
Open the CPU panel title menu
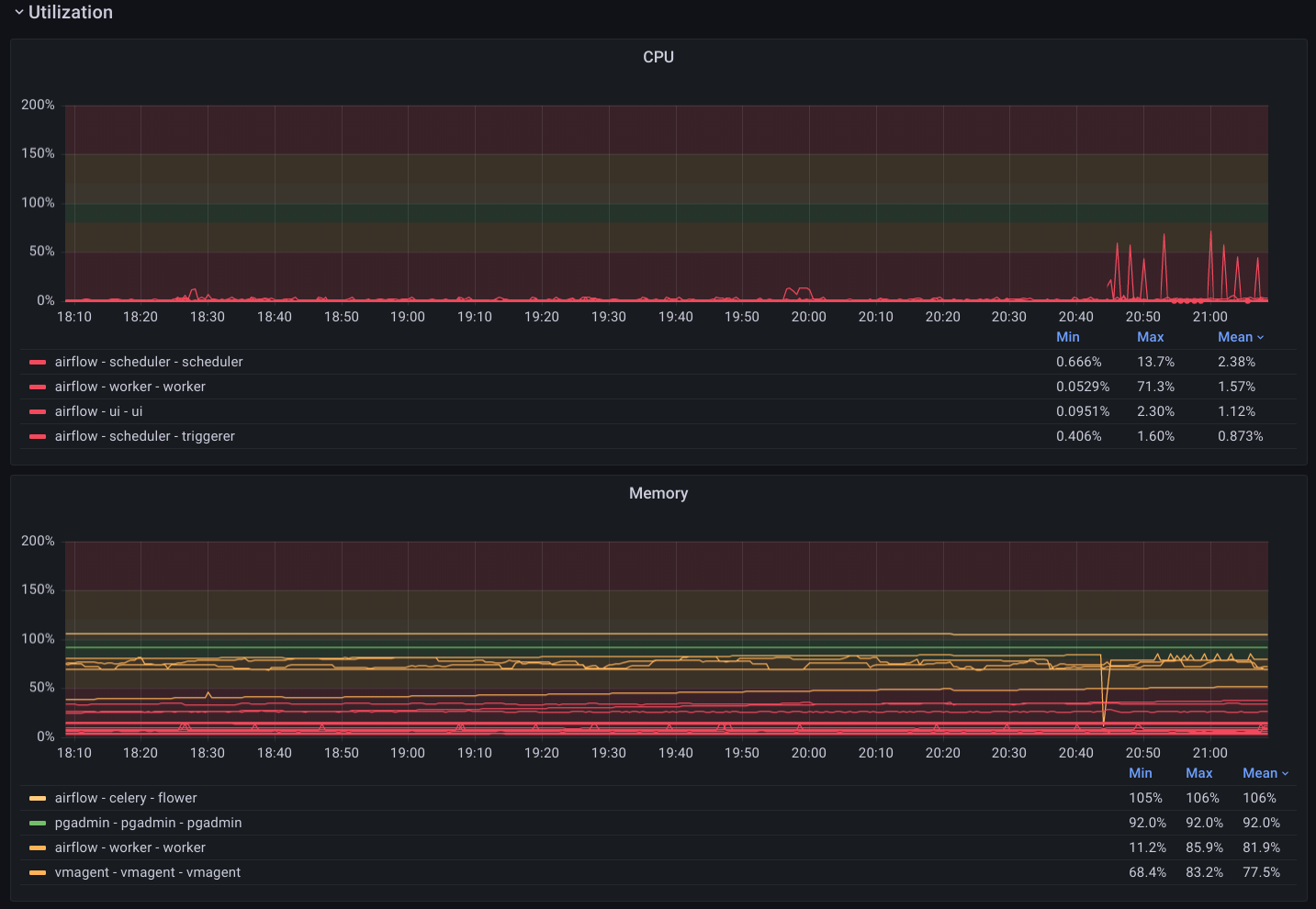pos(658,57)
